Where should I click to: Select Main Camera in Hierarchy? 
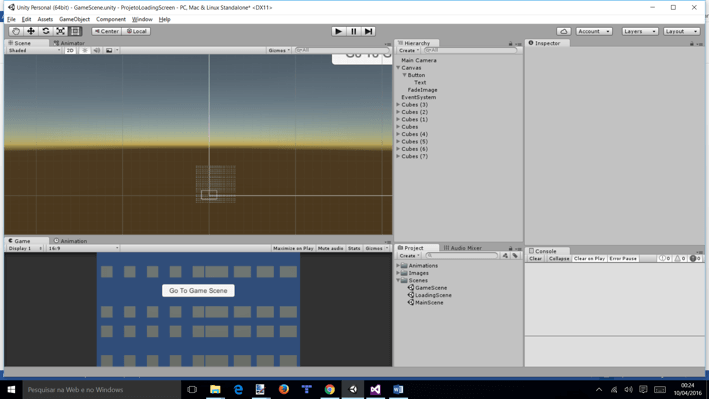pos(419,60)
